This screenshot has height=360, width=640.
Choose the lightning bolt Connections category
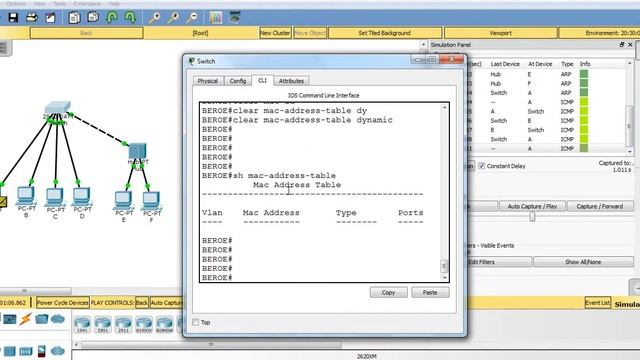26,319
